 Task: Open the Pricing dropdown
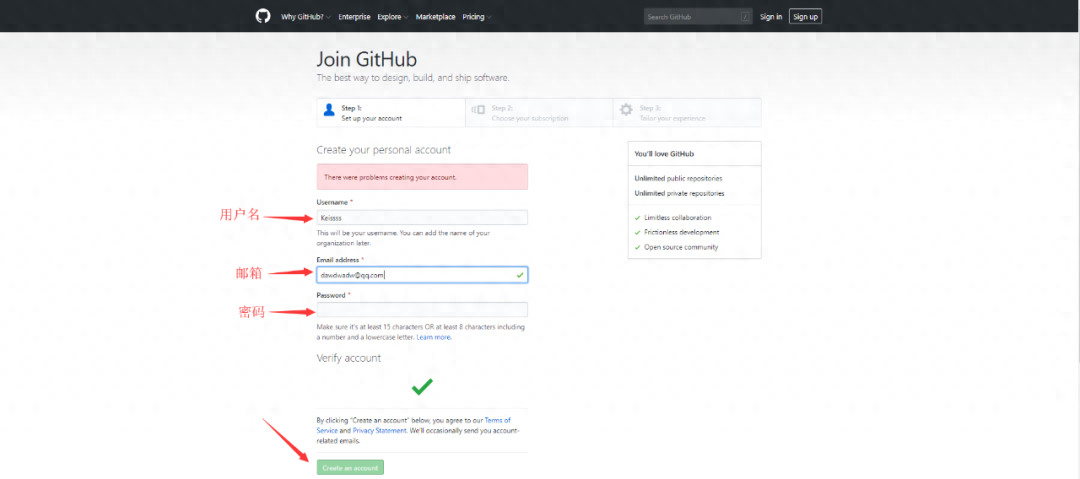475,17
